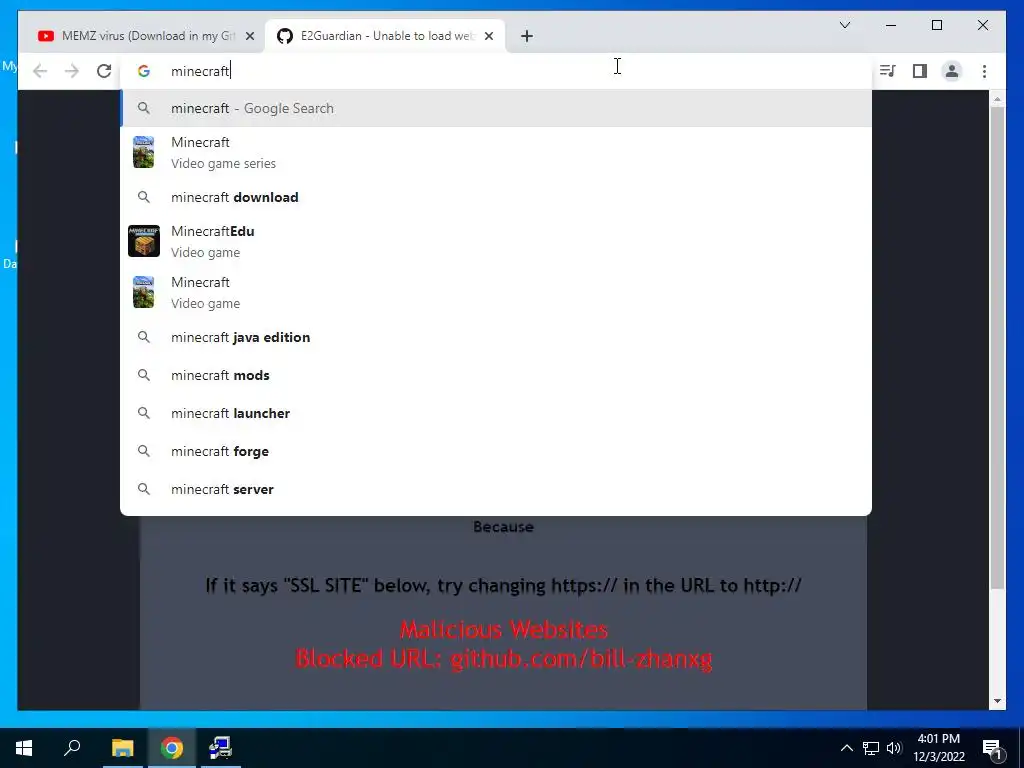Open the Chrome profile button
Screen dimensions: 1024x768
[952, 71]
